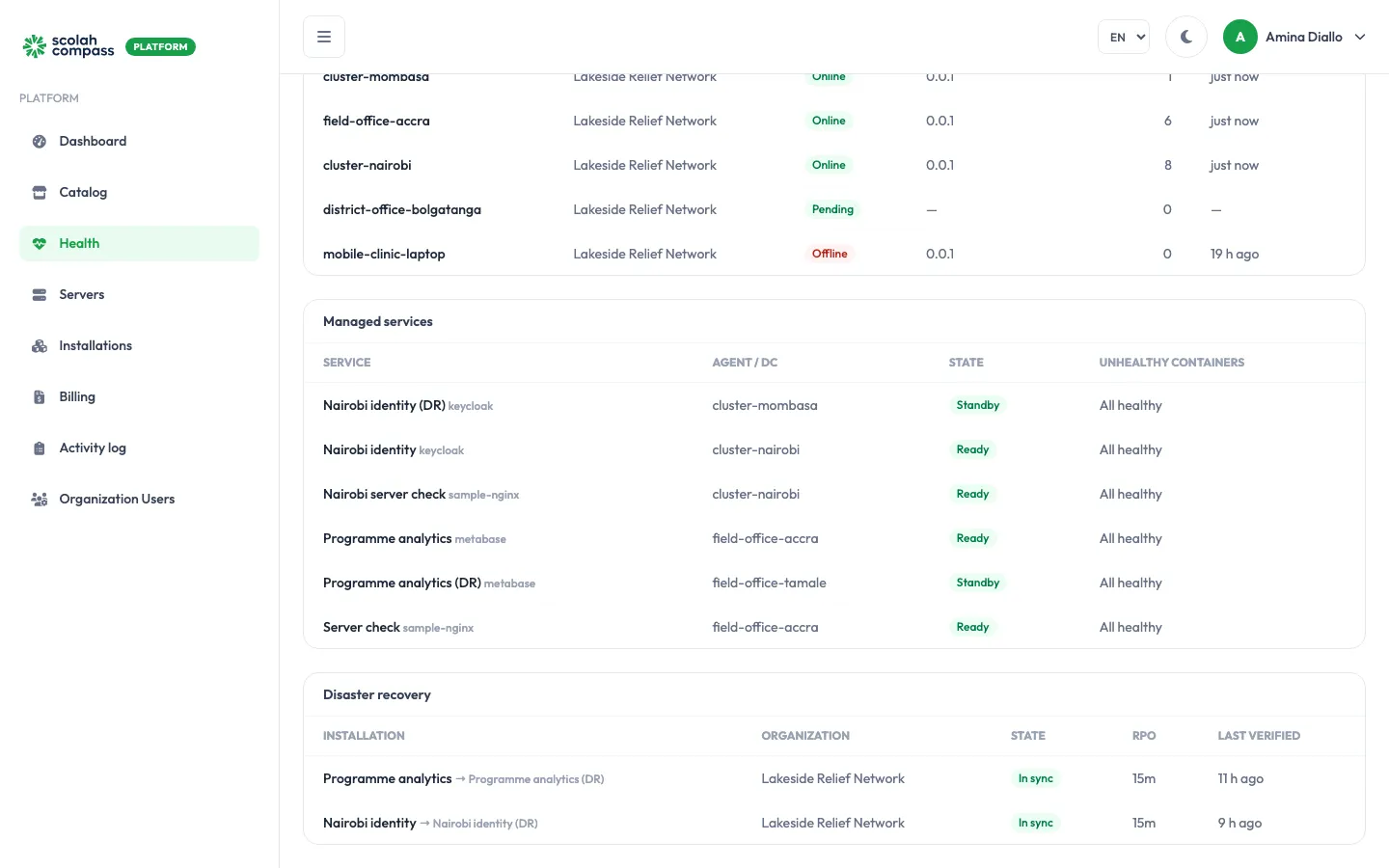This screenshot has height=868, width=1389.
Task: Click the Scolah Compass logo icon
Action: [35, 46]
